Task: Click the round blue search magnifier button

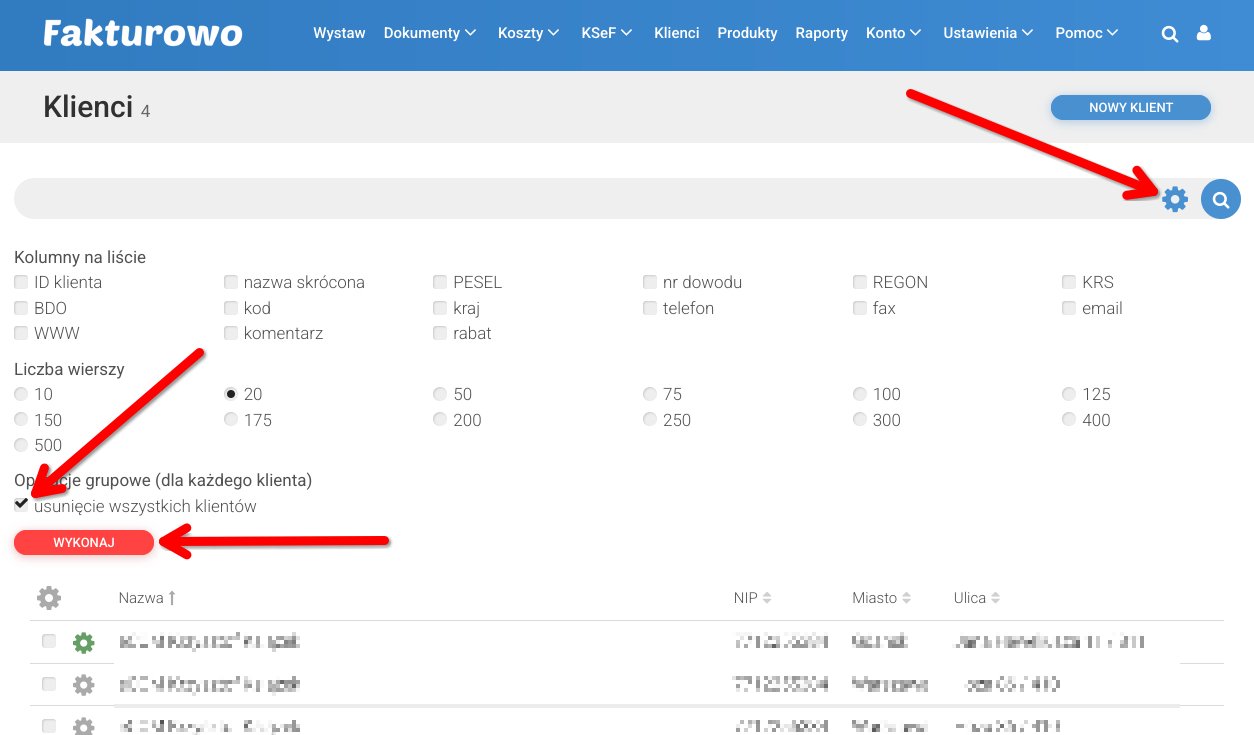Action: 1220,200
